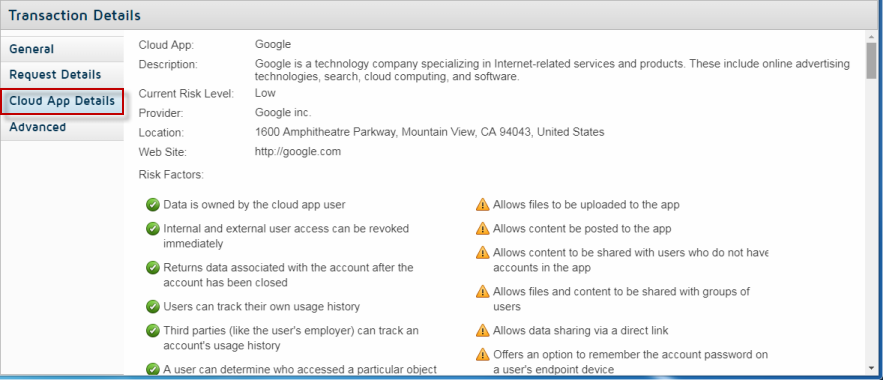Click the 'Google inc.' provider value
883x380 pixels.
pos(283,113)
